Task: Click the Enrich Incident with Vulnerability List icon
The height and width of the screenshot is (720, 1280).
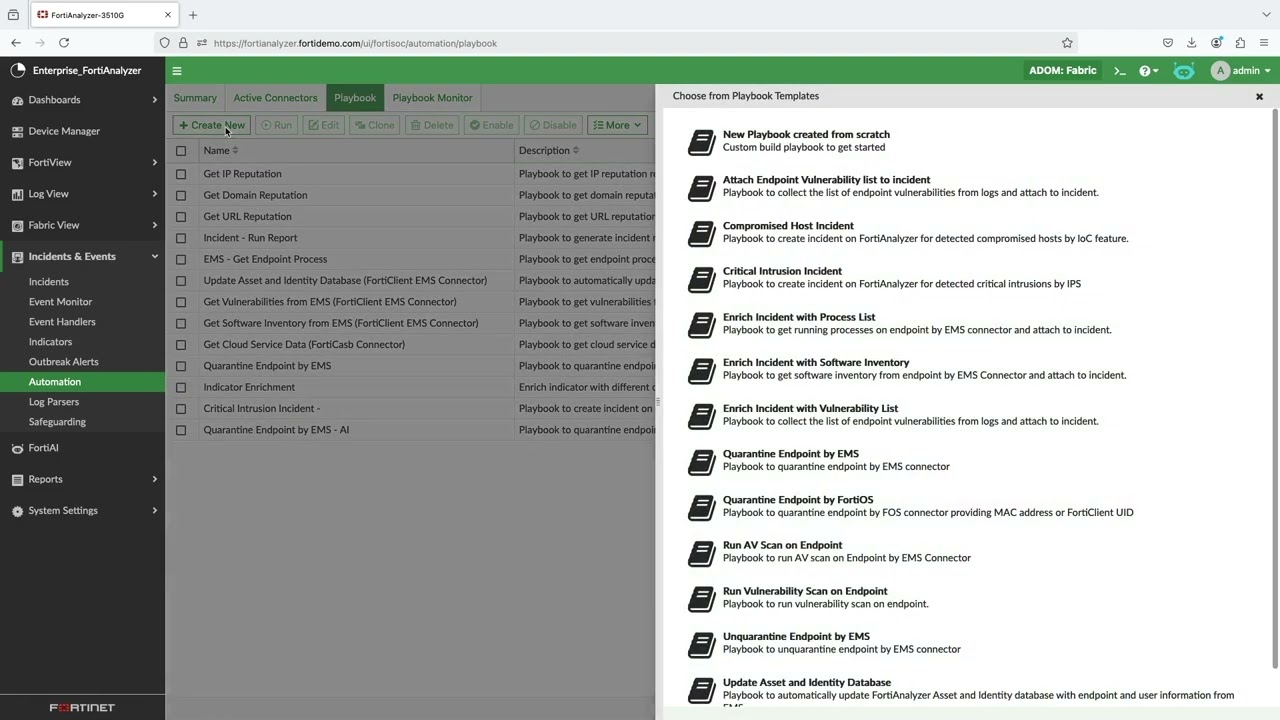Action: [702, 416]
